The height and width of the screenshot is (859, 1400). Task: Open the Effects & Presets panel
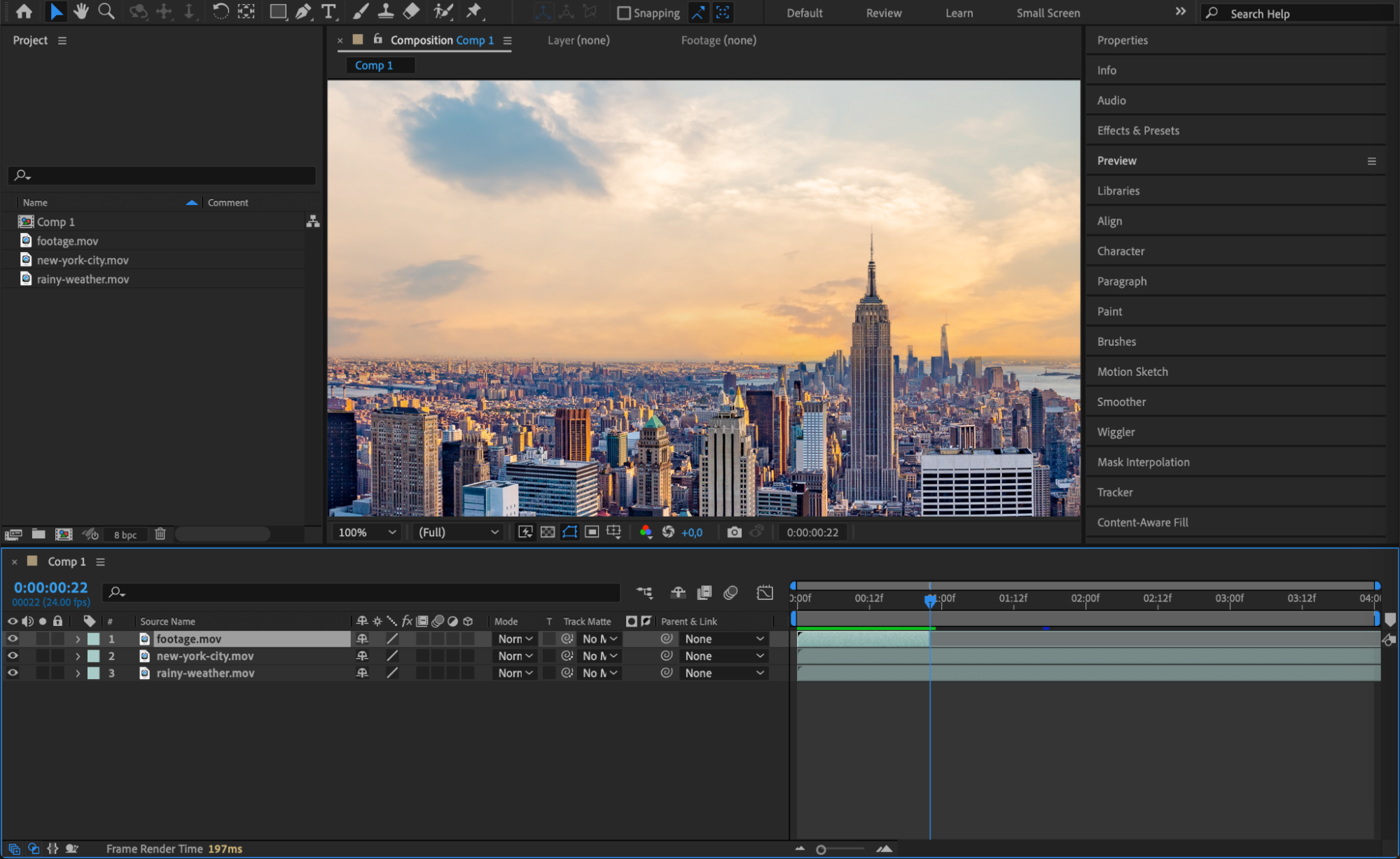point(1138,130)
